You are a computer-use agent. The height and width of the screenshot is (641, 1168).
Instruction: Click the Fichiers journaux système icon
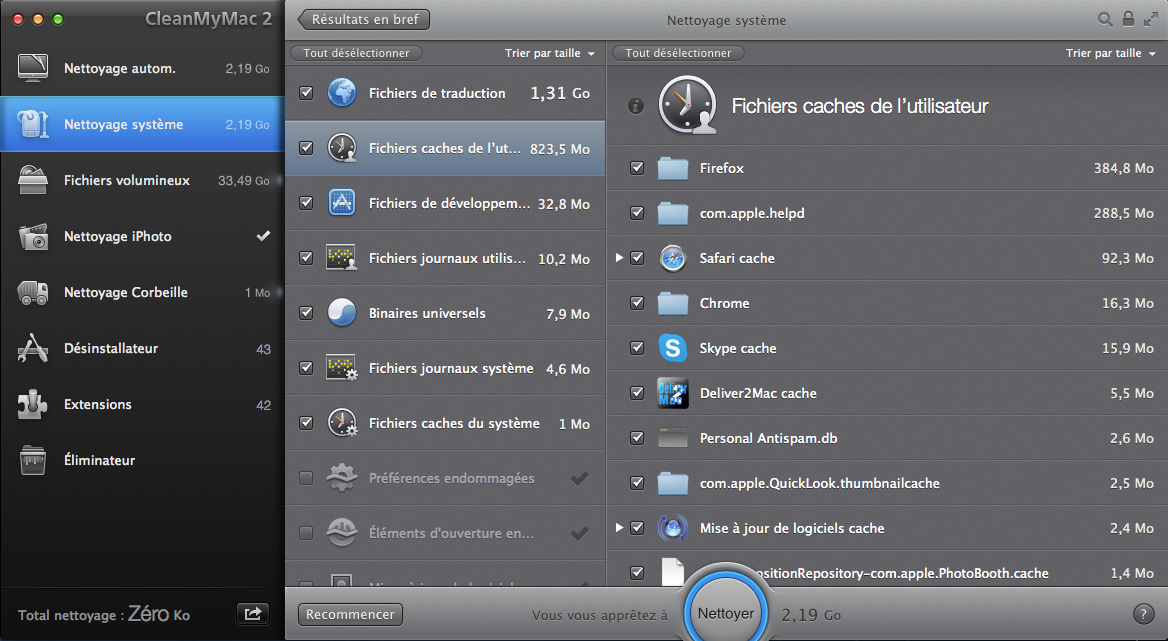point(342,368)
